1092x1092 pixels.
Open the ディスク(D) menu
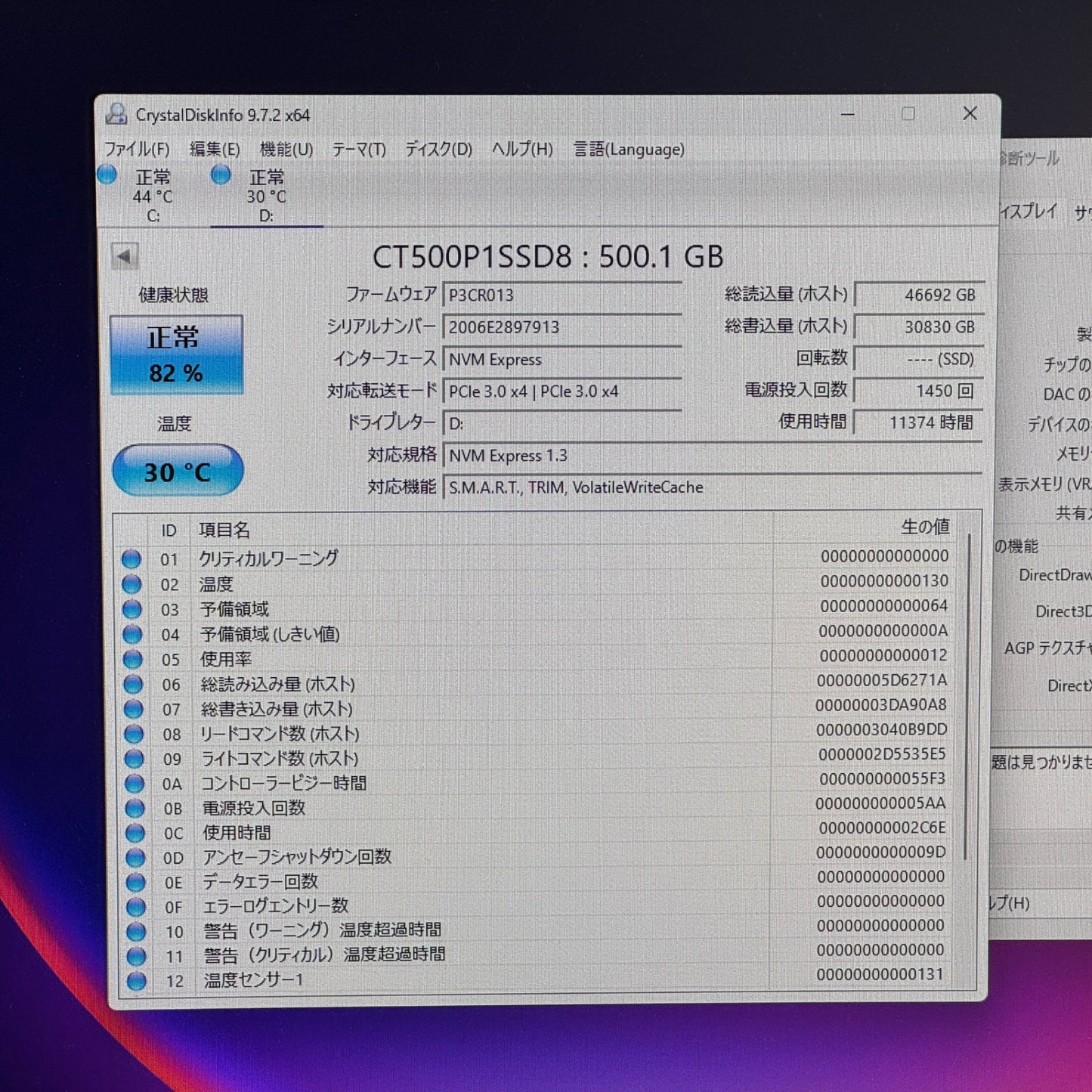tap(439, 149)
